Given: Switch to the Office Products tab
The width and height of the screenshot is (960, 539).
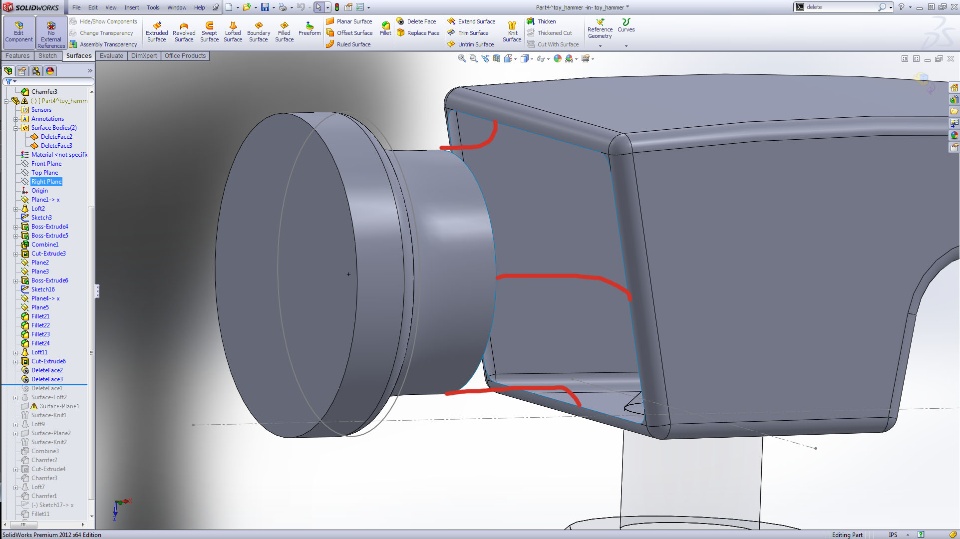Looking at the screenshot, I should (185, 56).
